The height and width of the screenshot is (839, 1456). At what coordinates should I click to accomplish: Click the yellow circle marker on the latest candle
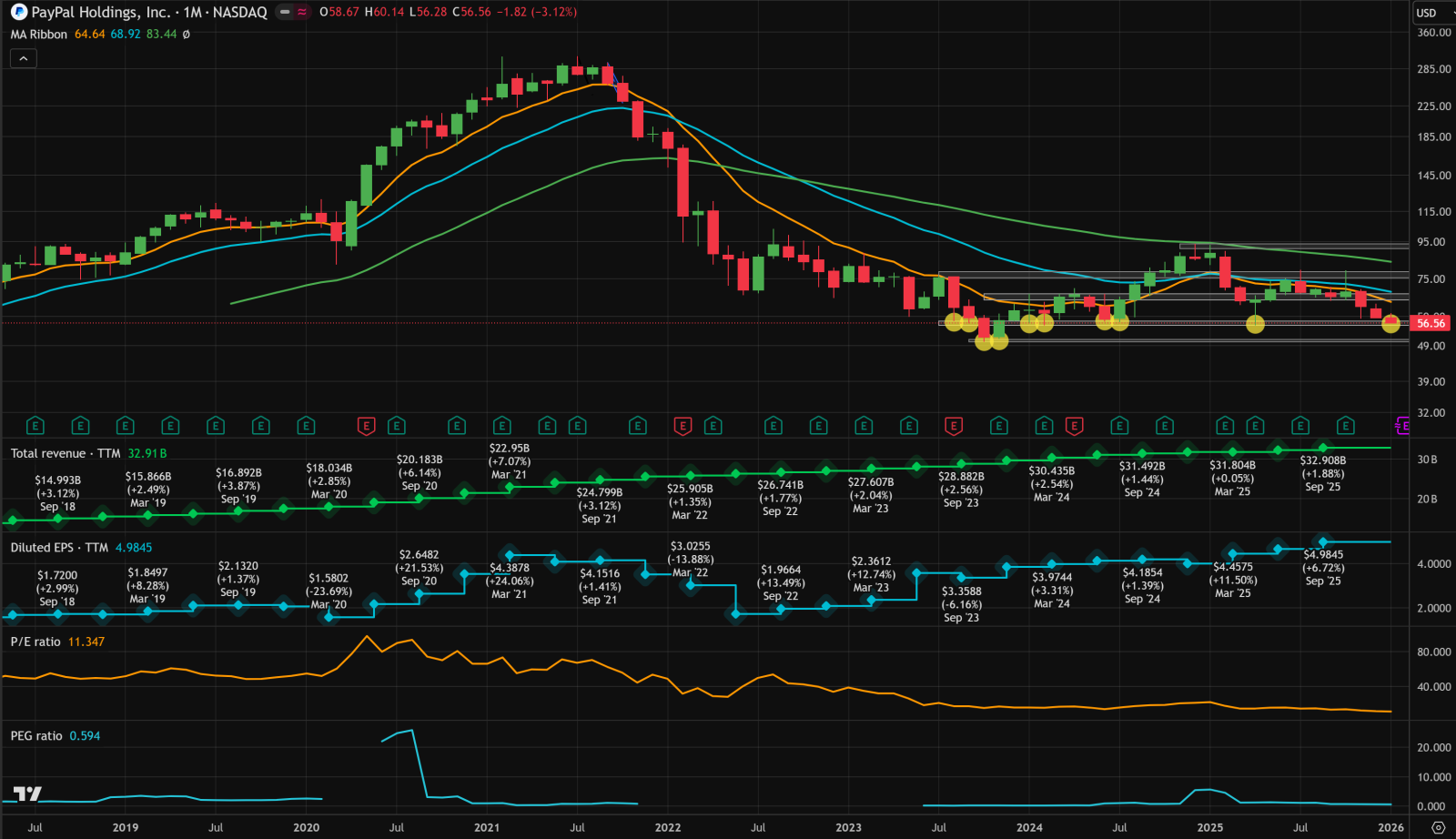[x=1390, y=323]
